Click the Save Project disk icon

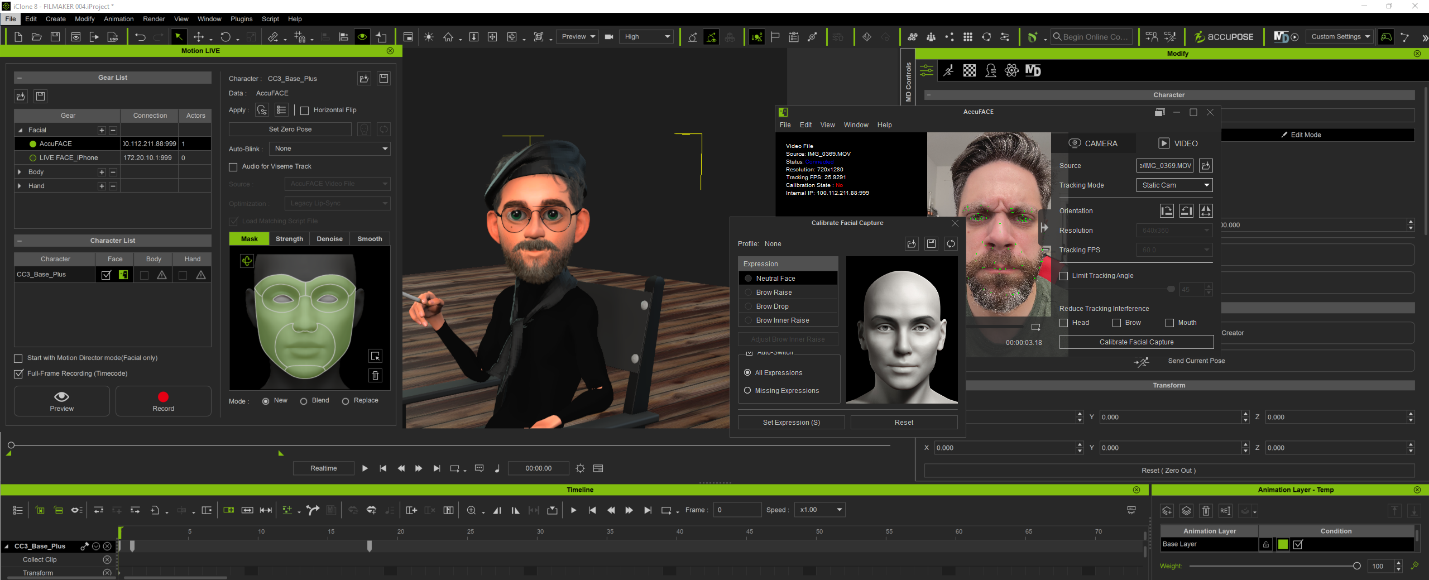coord(56,36)
